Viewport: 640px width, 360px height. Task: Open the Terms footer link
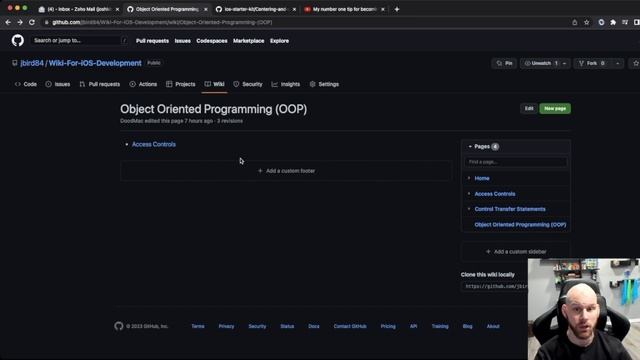pyautogui.click(x=198, y=327)
